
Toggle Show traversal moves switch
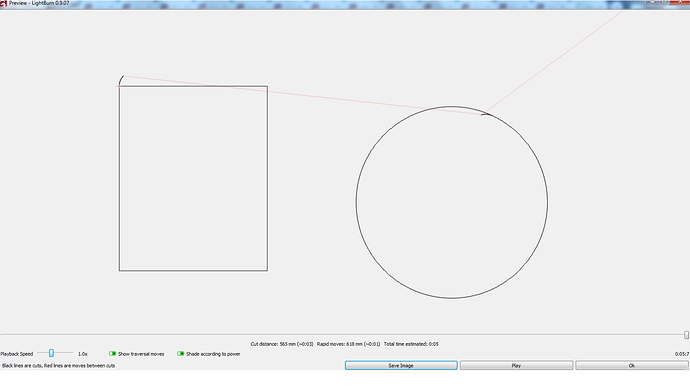(112, 354)
